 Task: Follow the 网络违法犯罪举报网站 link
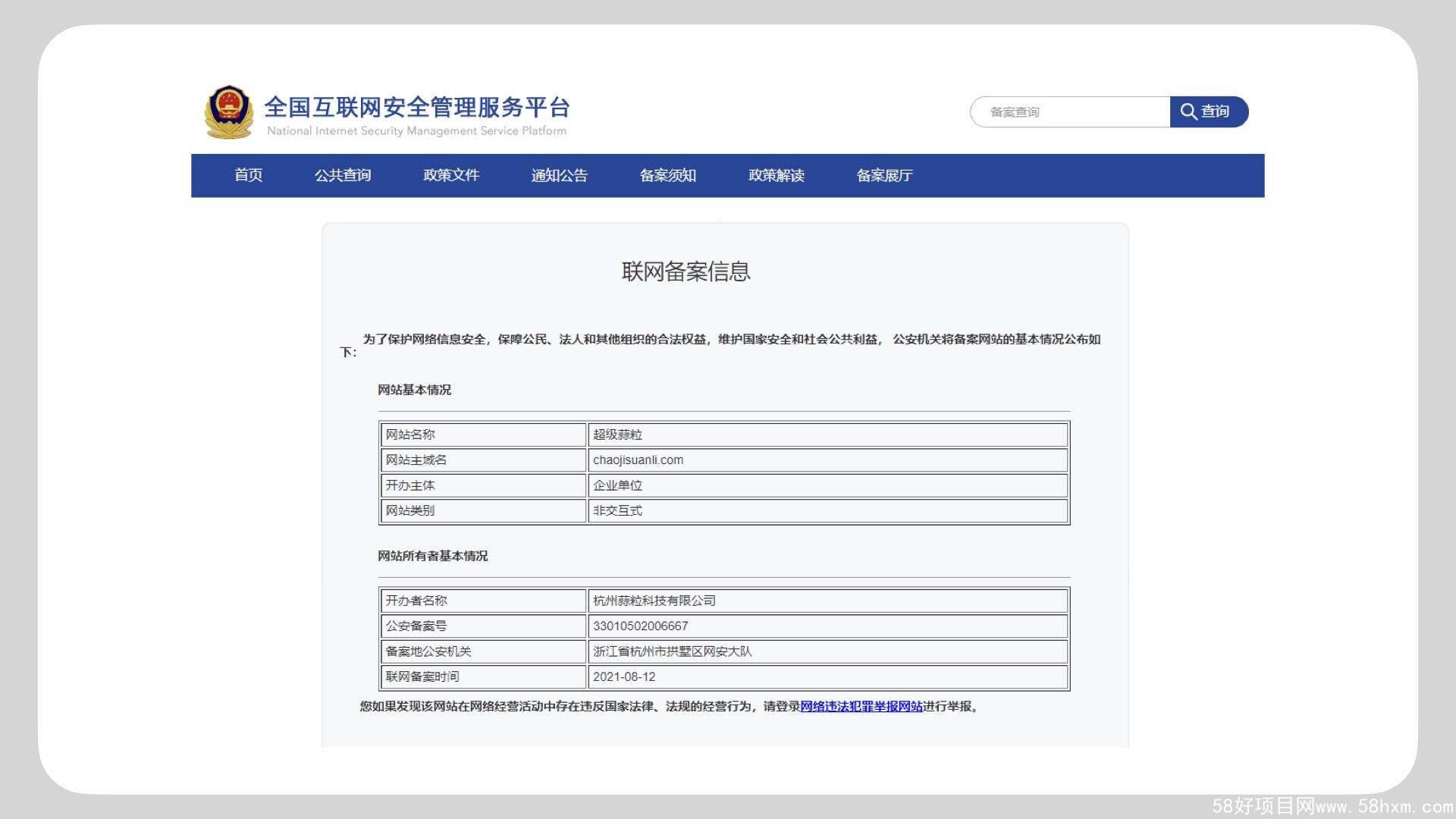click(861, 706)
